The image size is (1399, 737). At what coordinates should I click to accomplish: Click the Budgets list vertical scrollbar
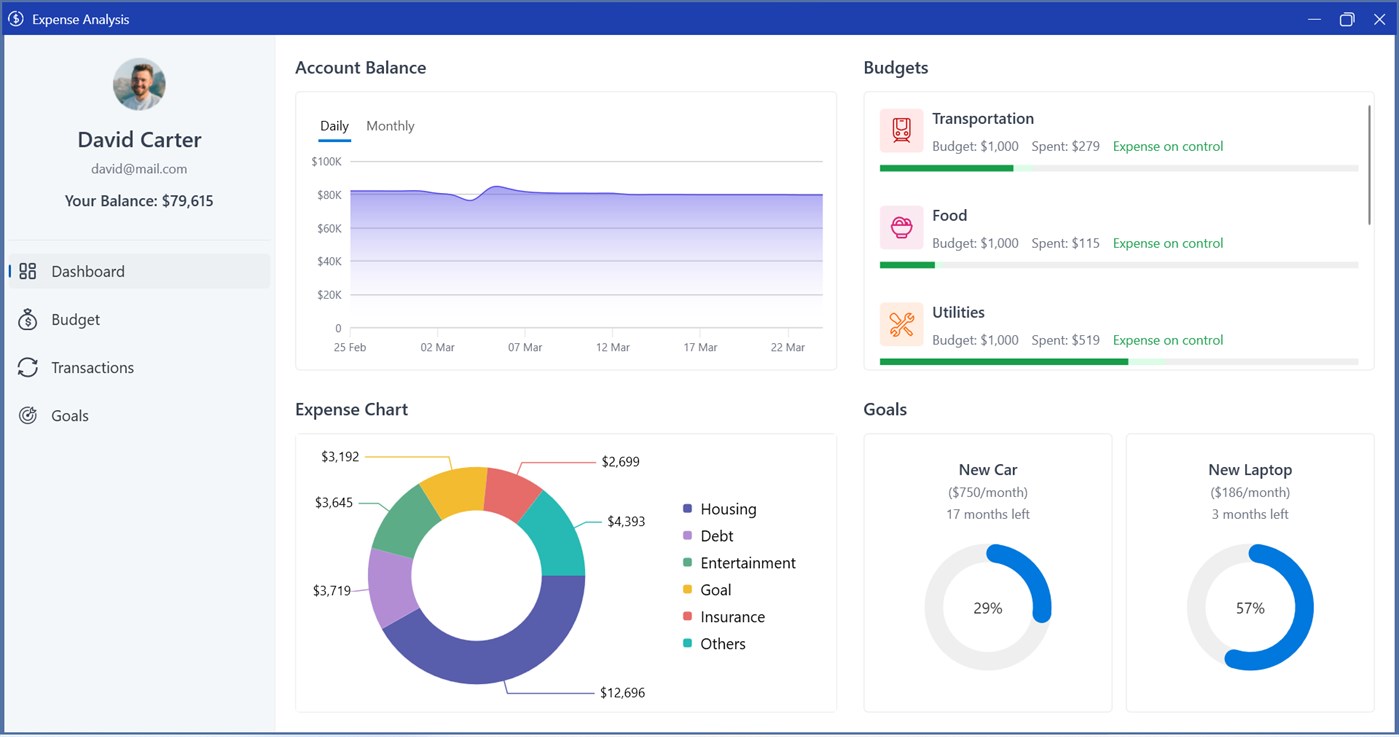coord(1369,165)
